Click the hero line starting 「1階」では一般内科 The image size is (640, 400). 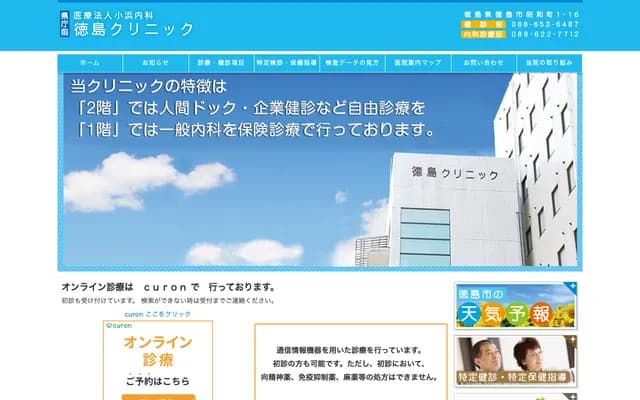255,130
